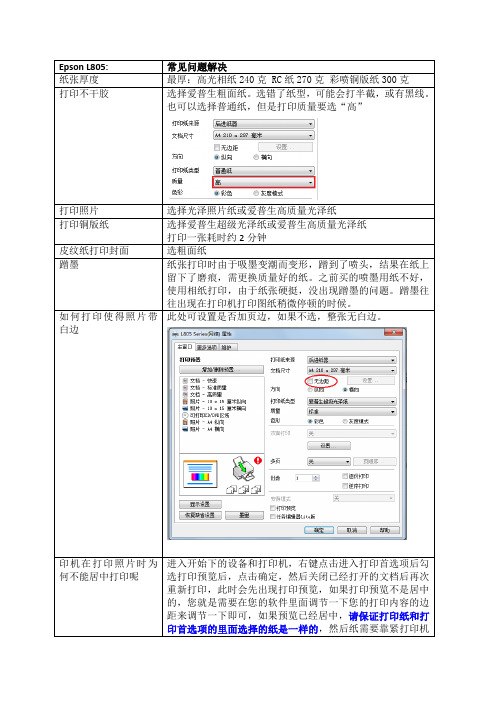Check 无边距 in the L805 Series dialog
The image size is (496, 702).
pos(310,381)
